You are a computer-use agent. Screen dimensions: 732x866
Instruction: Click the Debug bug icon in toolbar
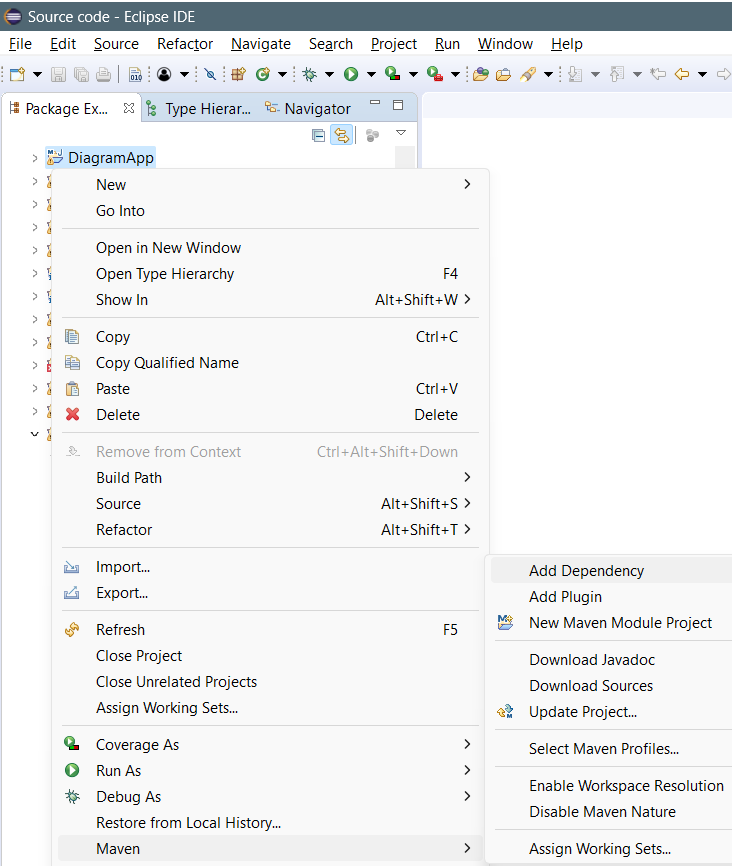tap(310, 74)
